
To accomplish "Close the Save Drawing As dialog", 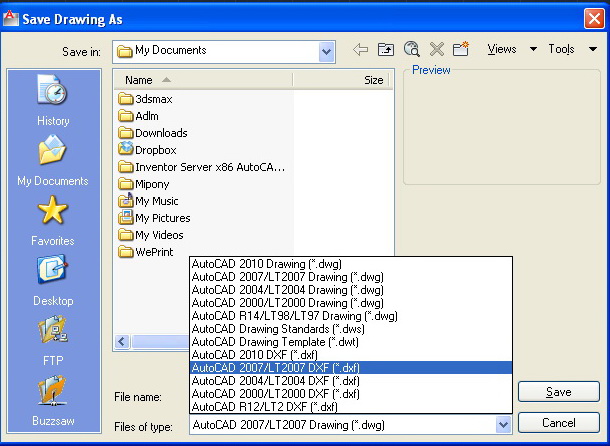I will pos(594,19).
